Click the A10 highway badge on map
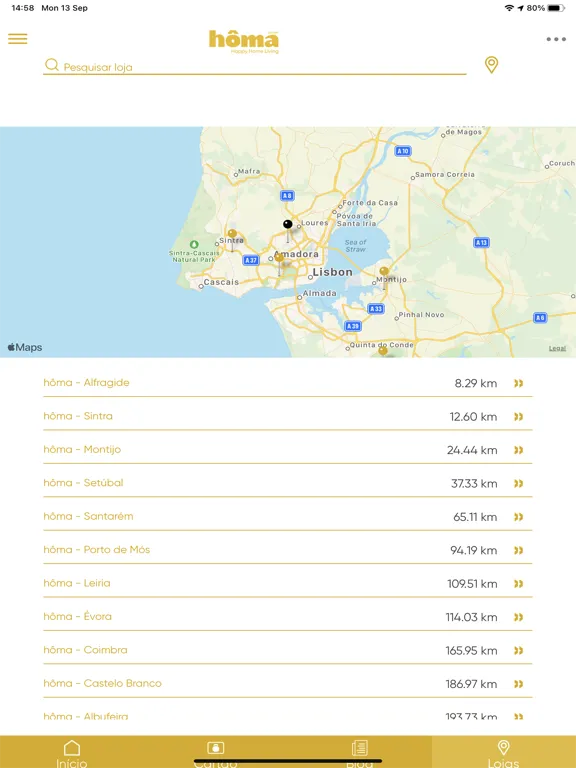This screenshot has width=576, height=768. [403, 151]
